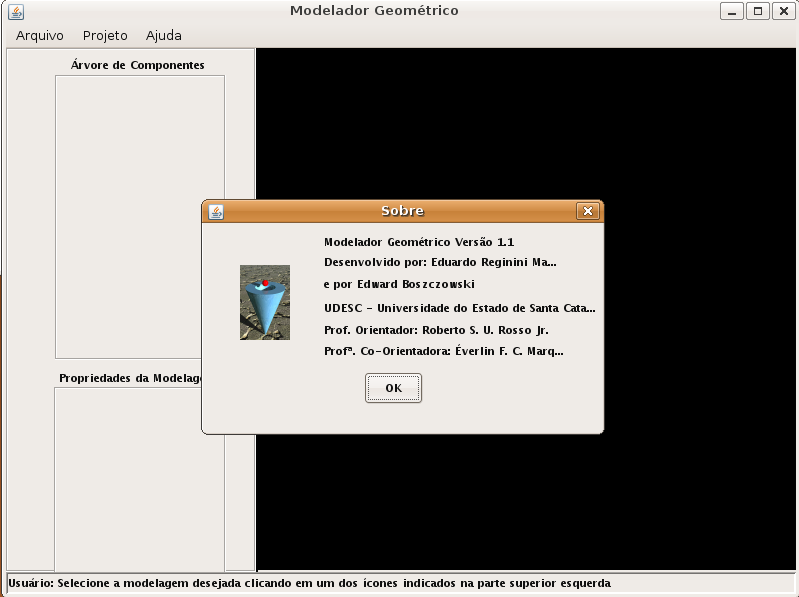This screenshot has height=597, width=799.
Task: Minimize the Modelador Geométrico window
Action: pyautogui.click(x=733, y=11)
